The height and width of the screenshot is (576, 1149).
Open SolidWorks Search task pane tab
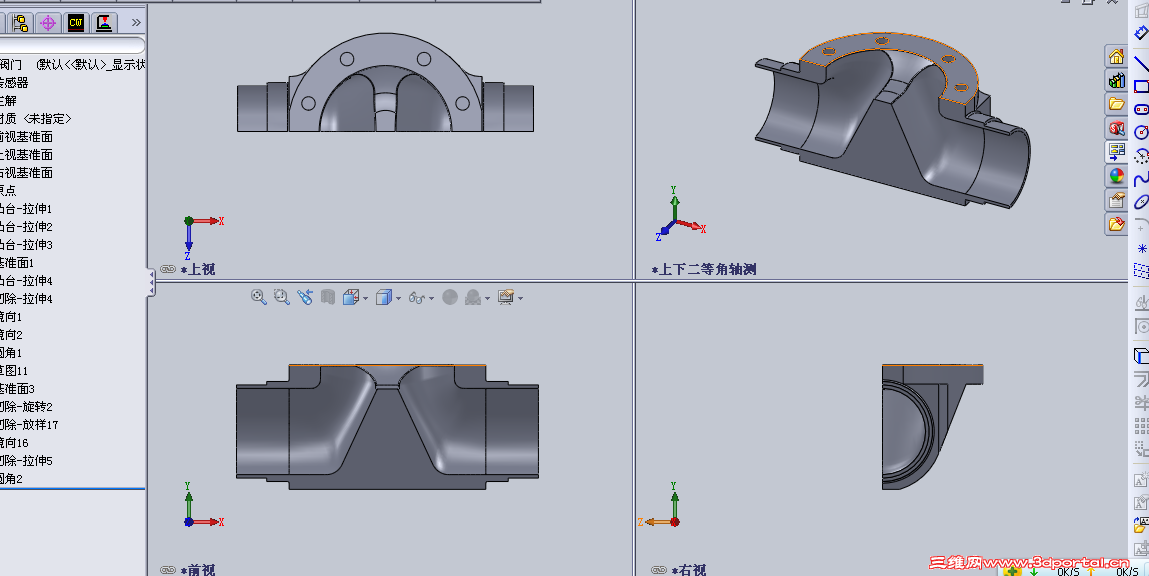1116,128
